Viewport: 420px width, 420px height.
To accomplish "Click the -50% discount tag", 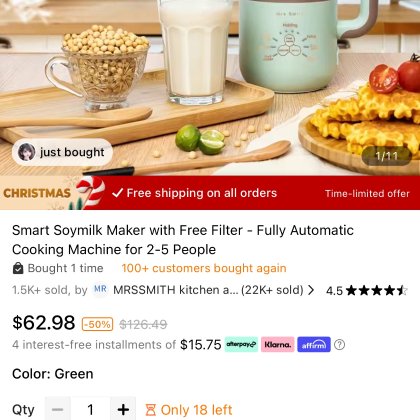I will pos(97,324).
